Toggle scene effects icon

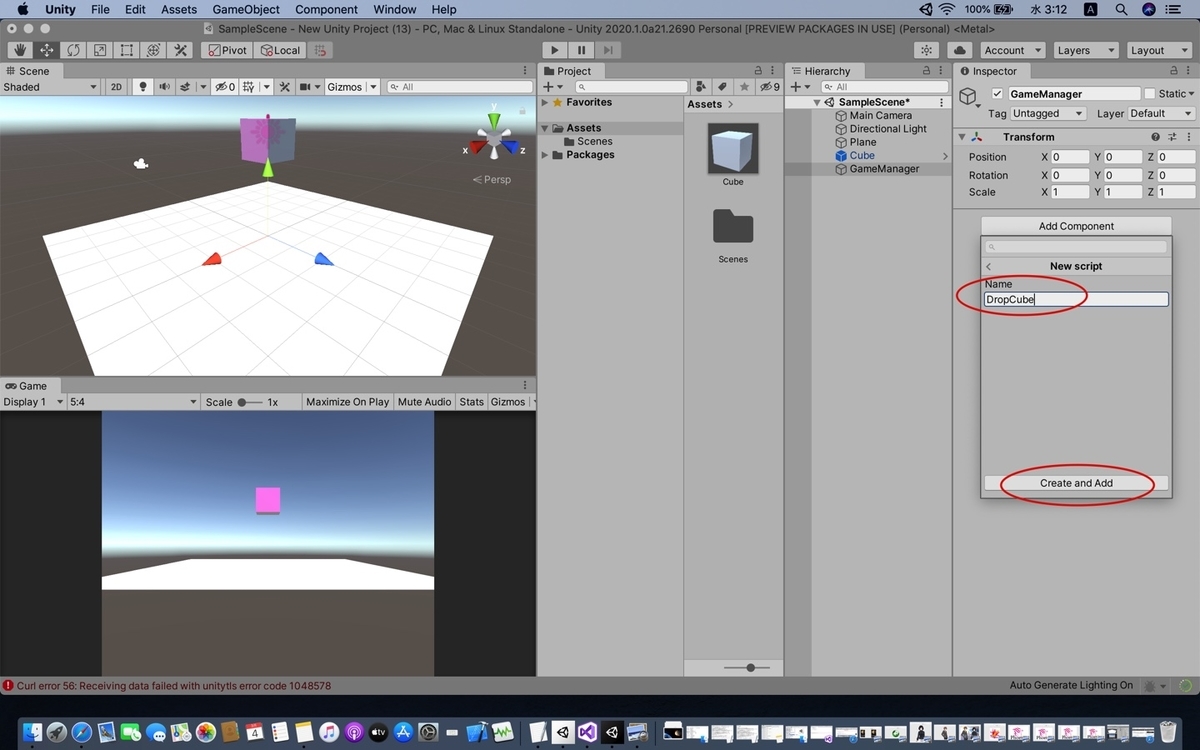185,87
